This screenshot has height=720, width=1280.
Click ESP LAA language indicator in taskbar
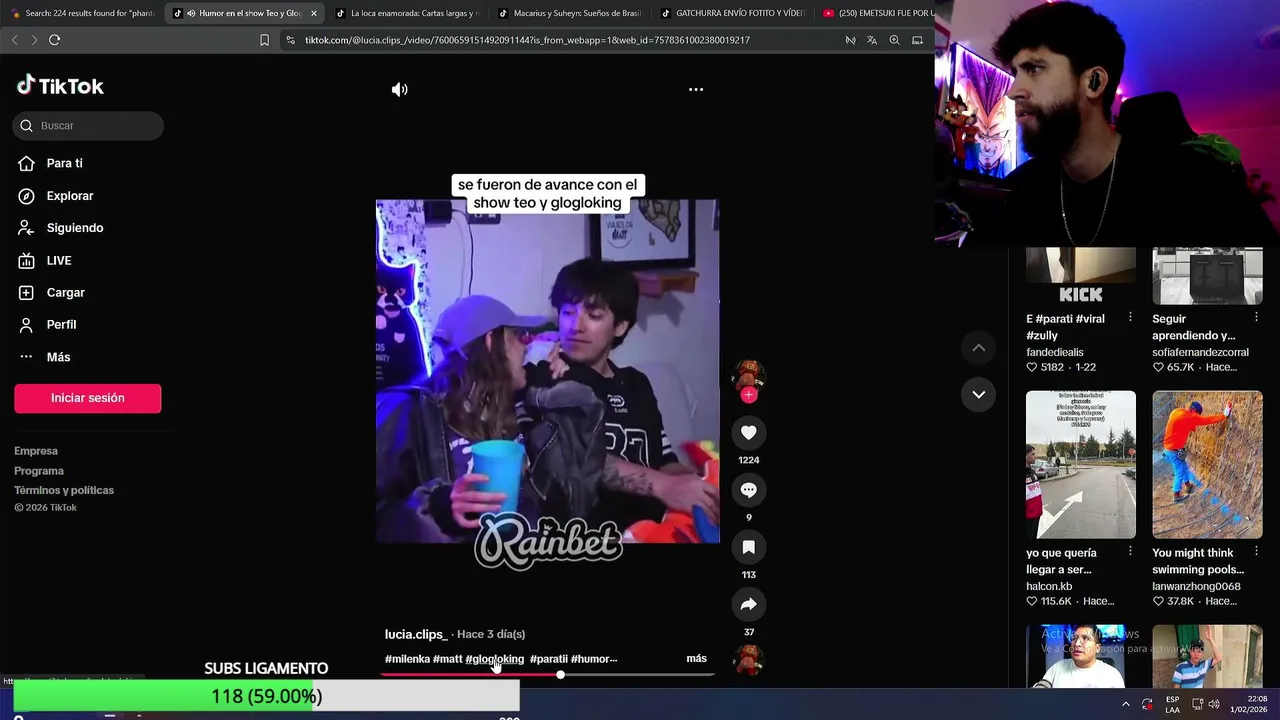[x=1172, y=704]
